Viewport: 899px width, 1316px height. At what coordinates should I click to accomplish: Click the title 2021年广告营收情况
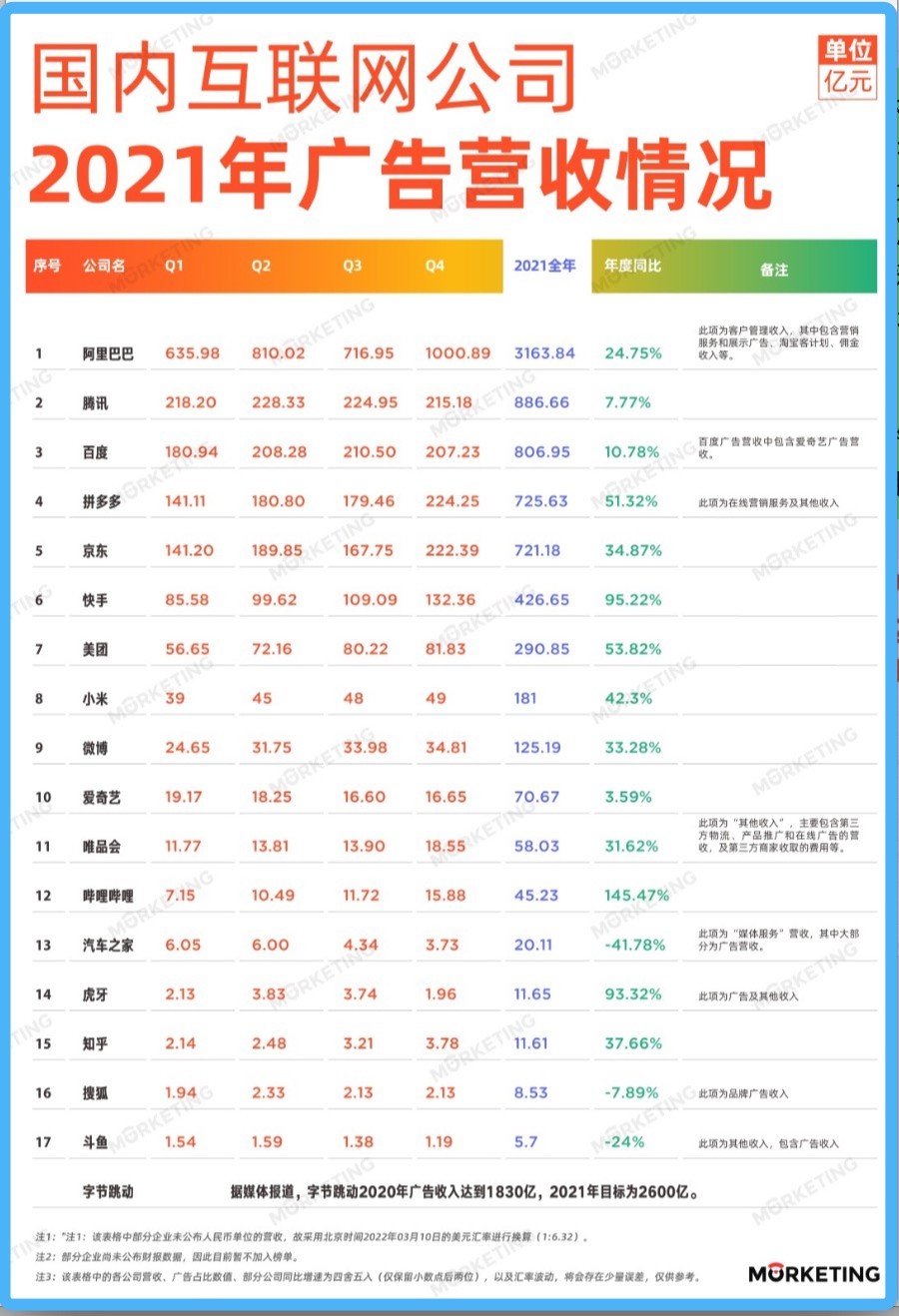coord(400,174)
